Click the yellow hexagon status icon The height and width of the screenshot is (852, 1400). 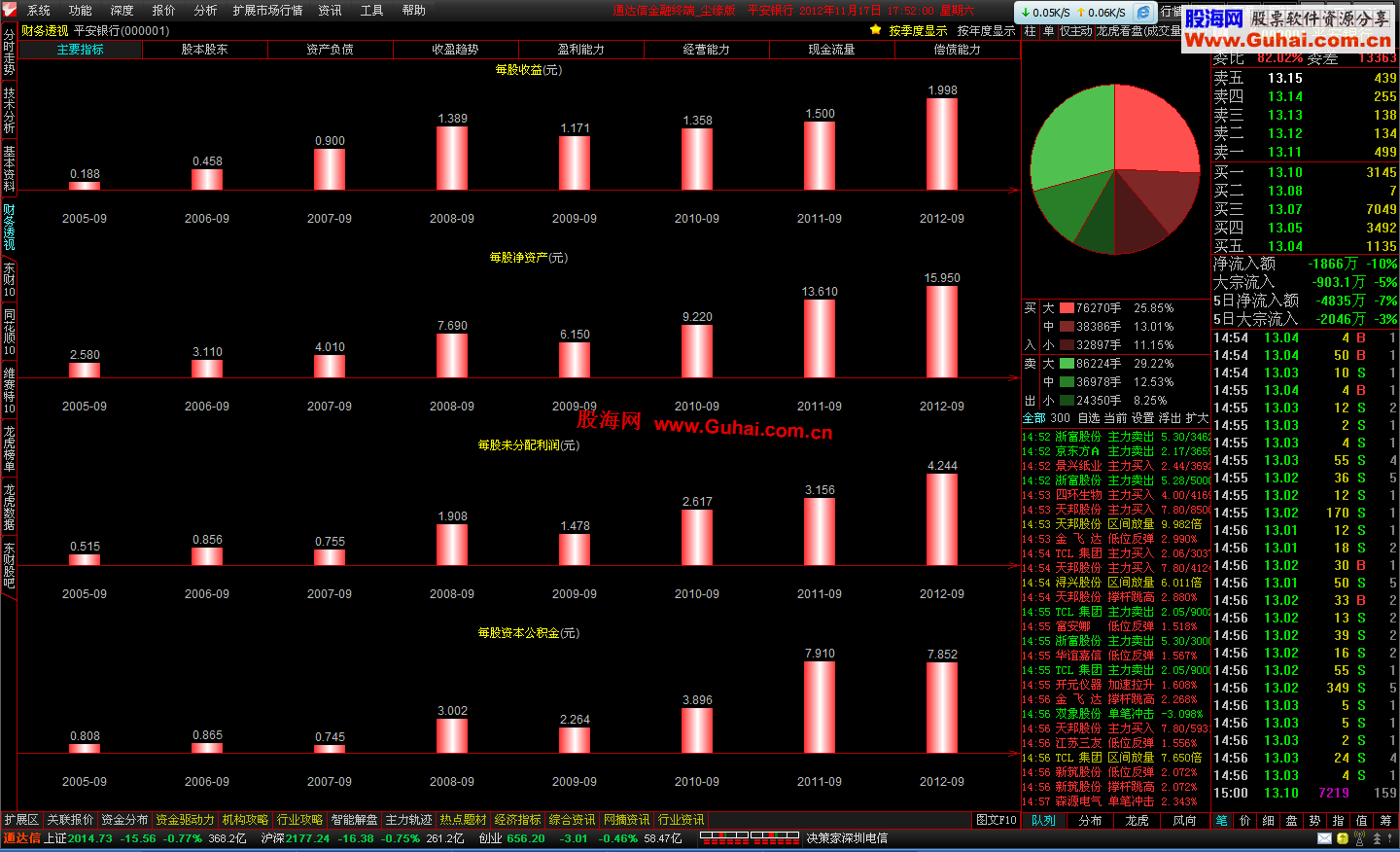pos(1343,838)
